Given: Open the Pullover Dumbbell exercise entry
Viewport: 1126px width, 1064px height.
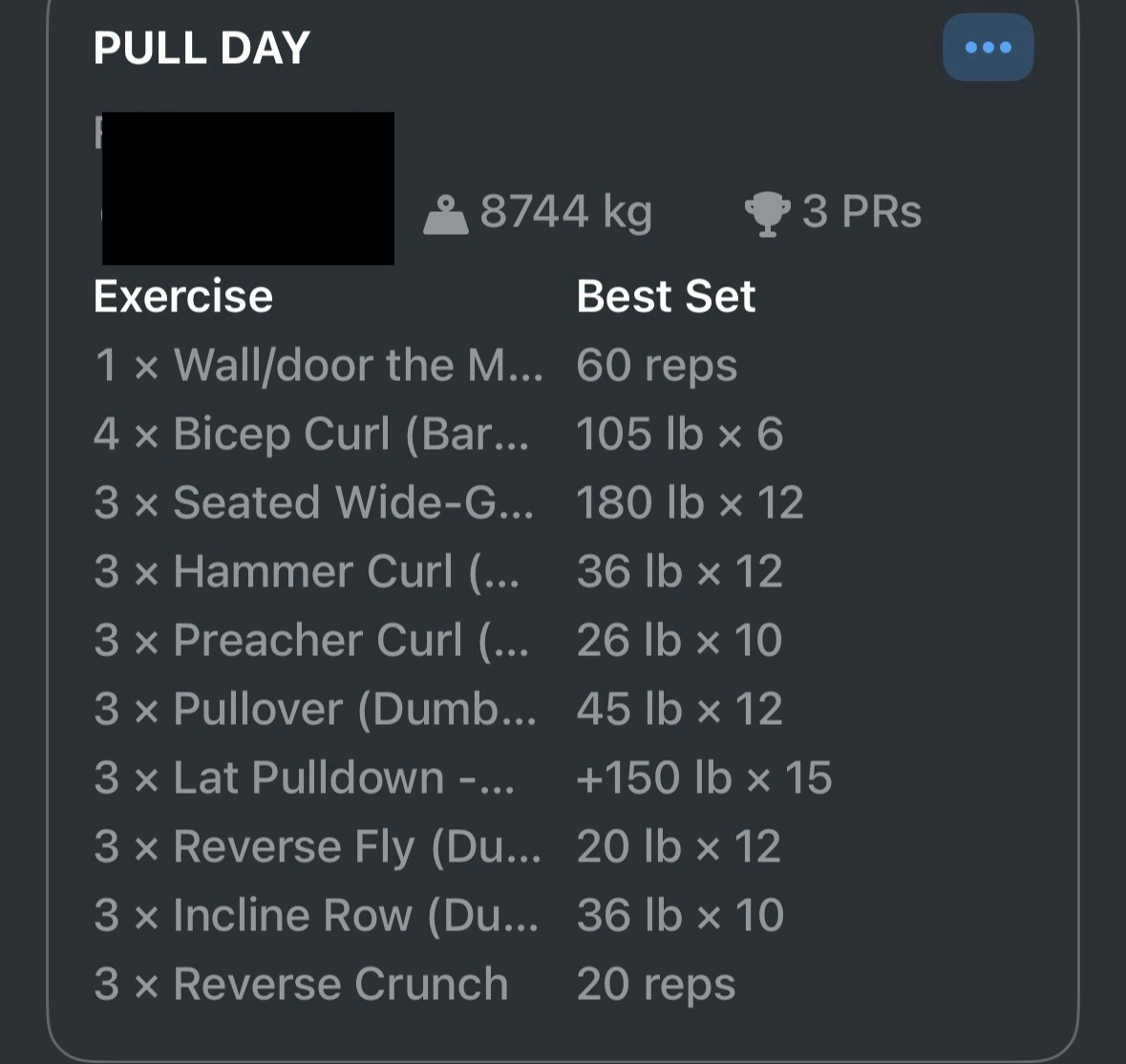Looking at the screenshot, I should [x=315, y=709].
